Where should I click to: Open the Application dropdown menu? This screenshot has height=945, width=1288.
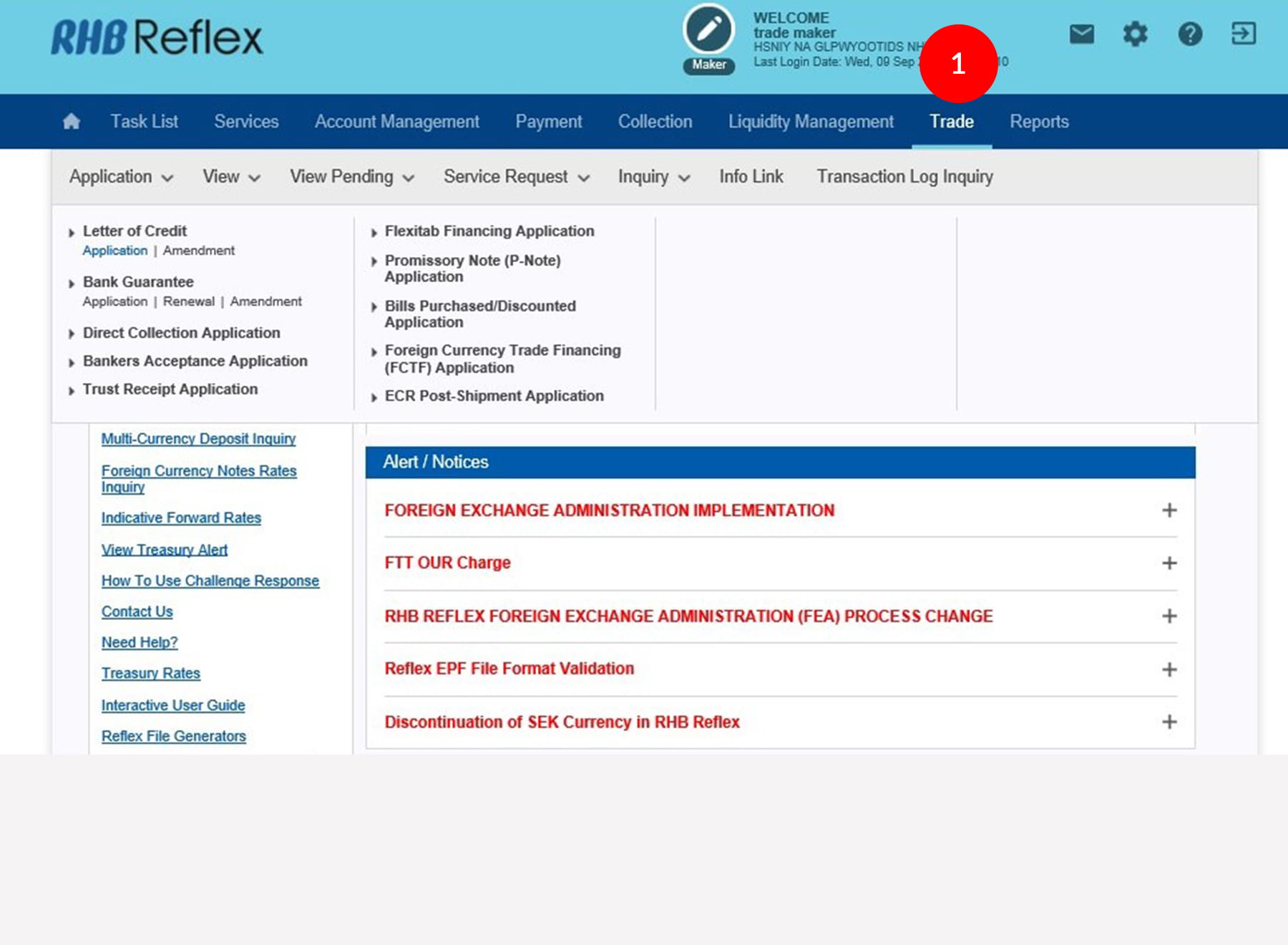coord(121,177)
